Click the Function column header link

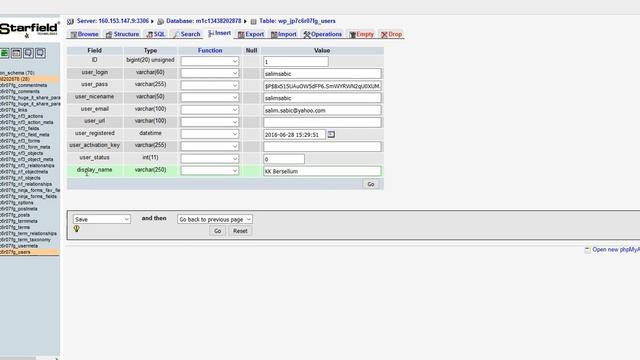point(210,51)
